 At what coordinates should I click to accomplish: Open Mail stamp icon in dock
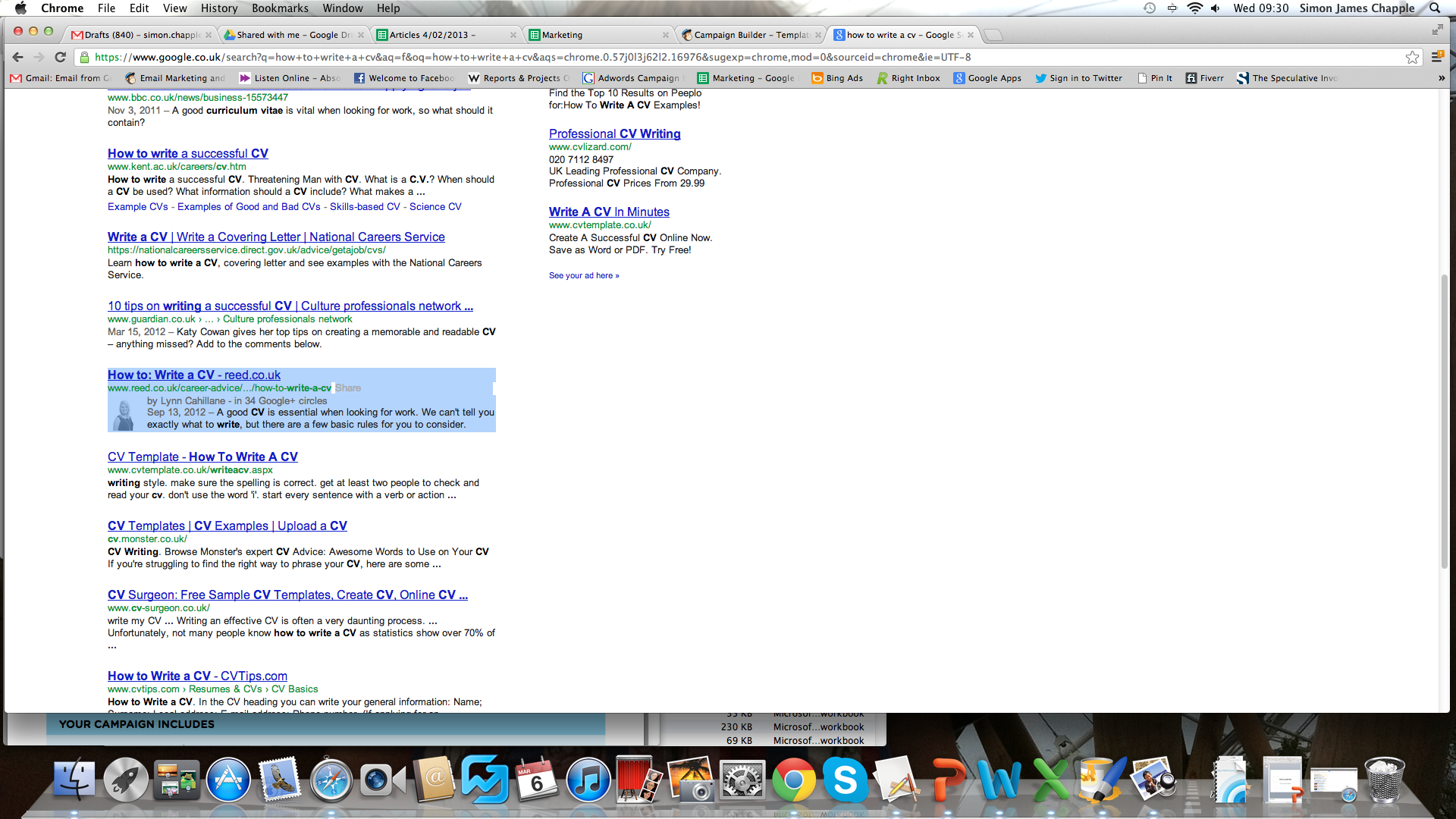280,780
